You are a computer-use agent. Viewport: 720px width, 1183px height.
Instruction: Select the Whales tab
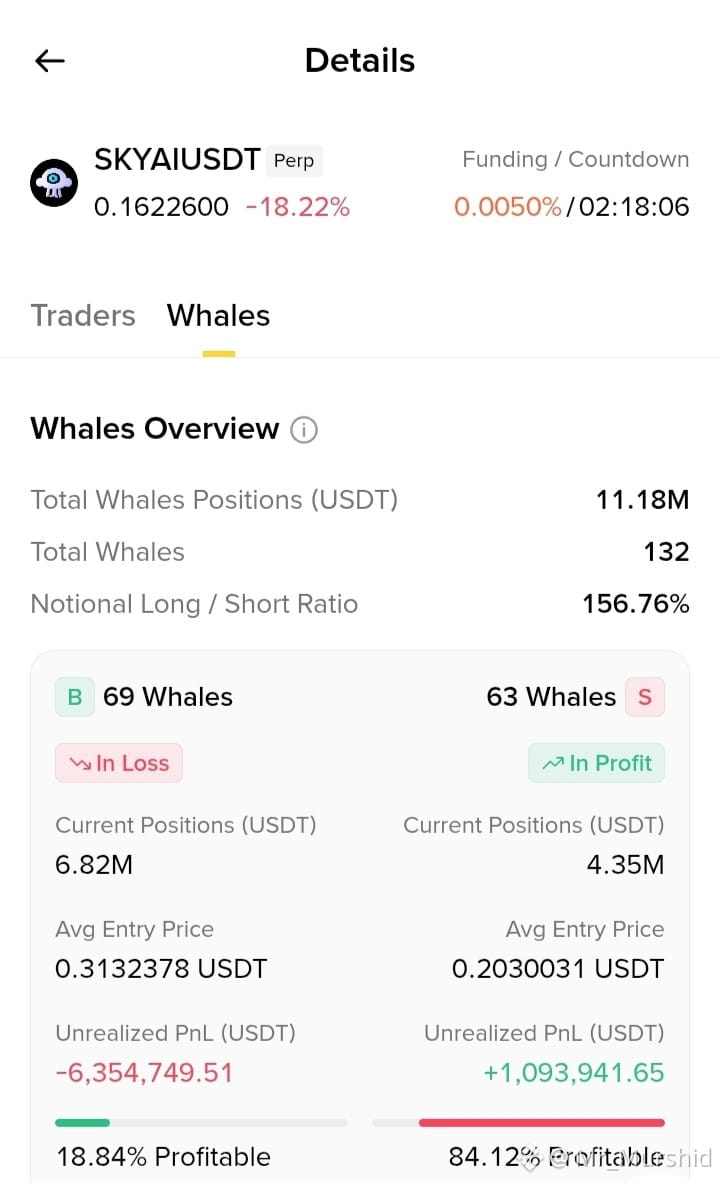(218, 315)
